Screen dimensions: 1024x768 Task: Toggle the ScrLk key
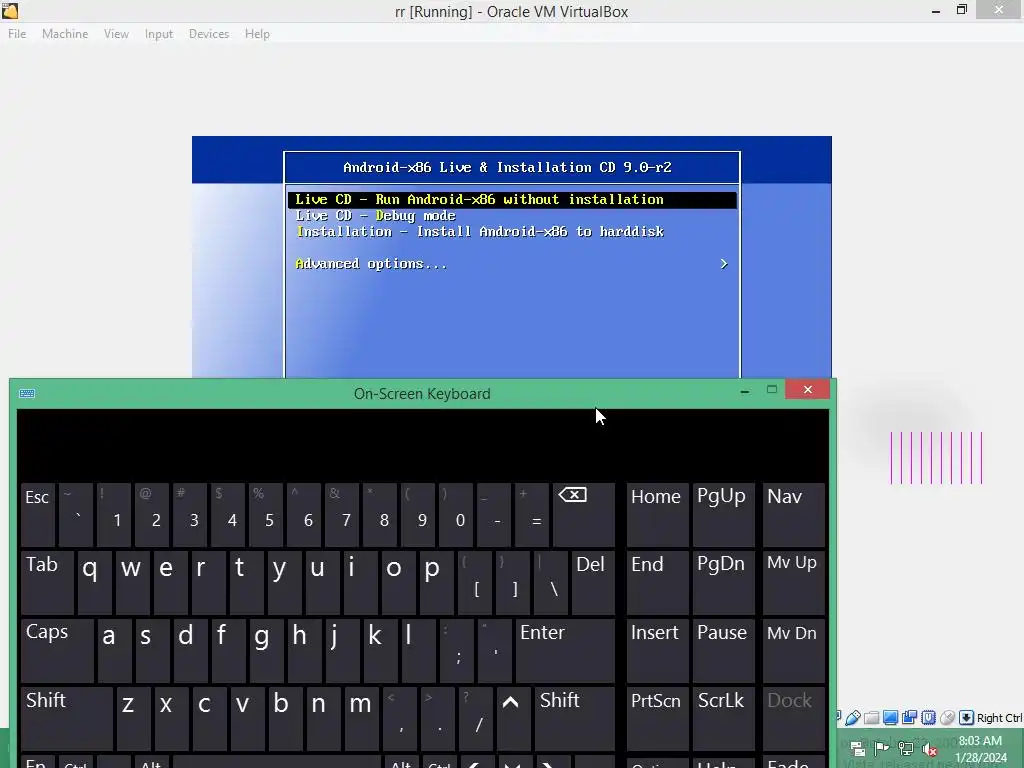723,718
